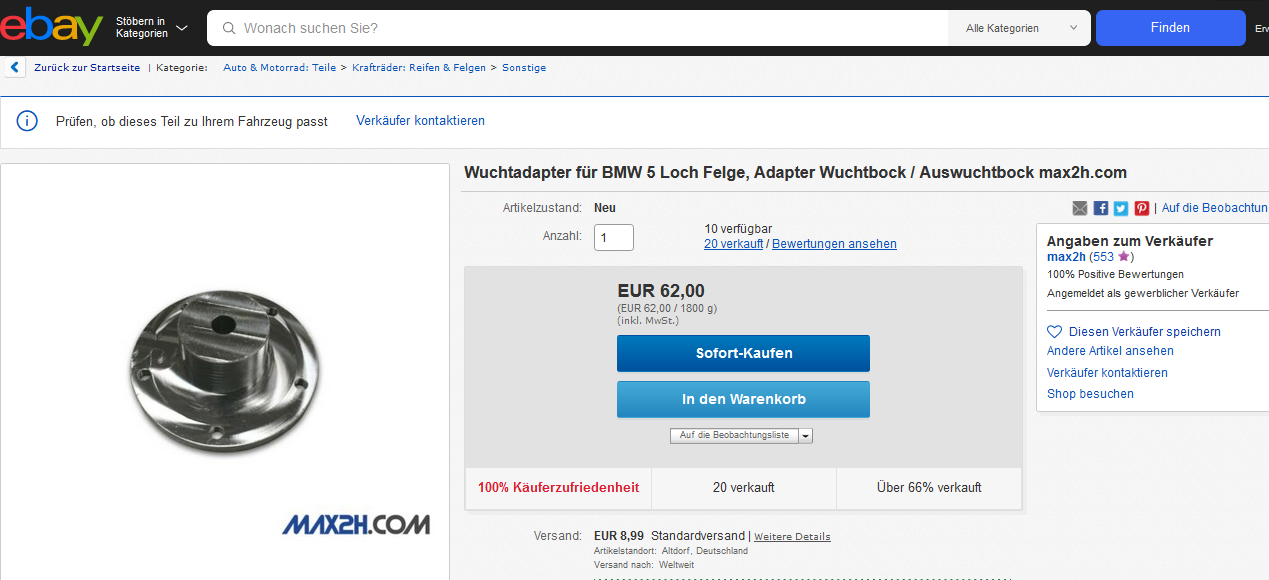
Task: Expand the Stöbern in Kategorien menu
Action: 151,28
